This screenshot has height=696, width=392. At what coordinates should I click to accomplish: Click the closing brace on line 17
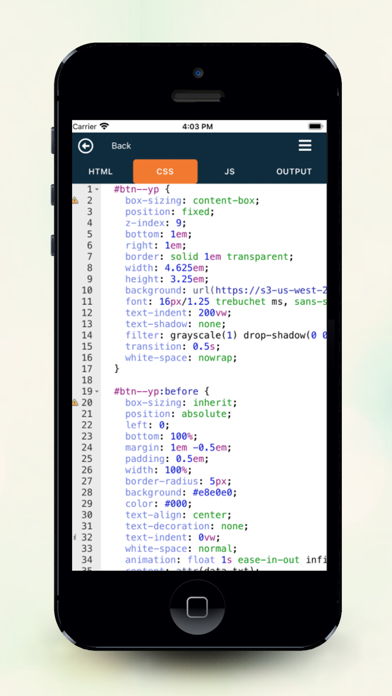[117, 369]
